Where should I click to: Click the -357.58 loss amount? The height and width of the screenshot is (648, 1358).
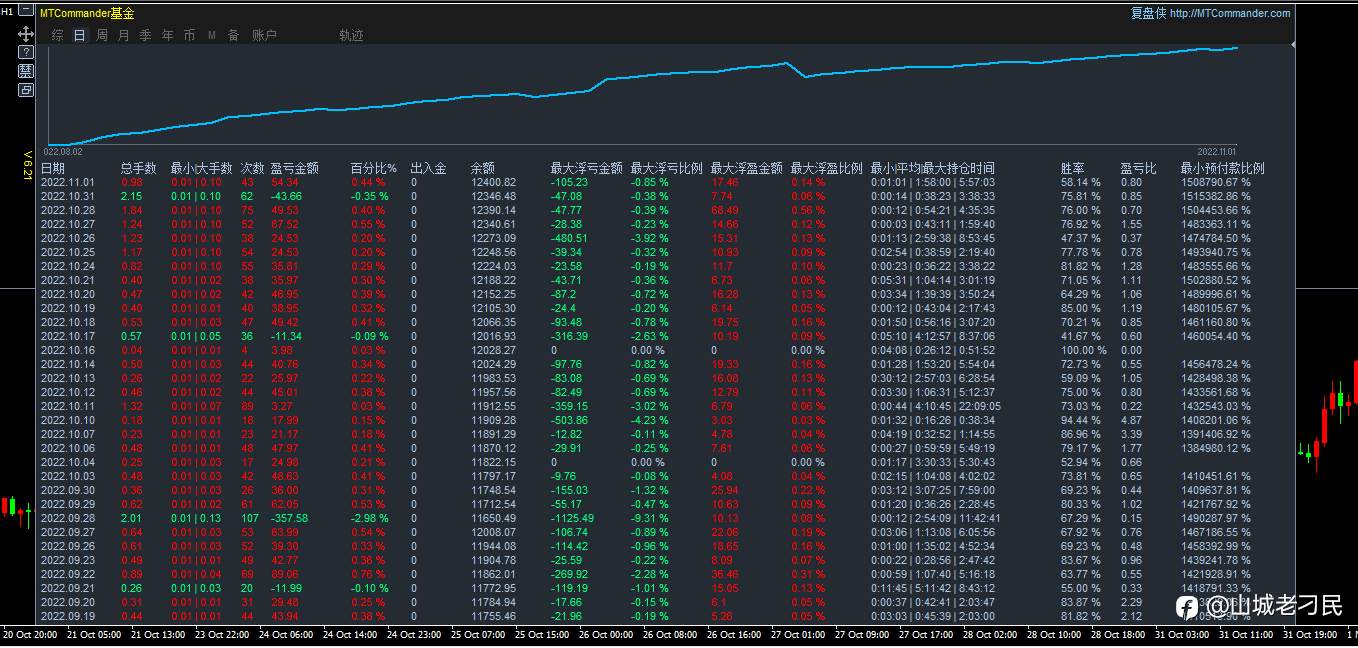point(289,518)
